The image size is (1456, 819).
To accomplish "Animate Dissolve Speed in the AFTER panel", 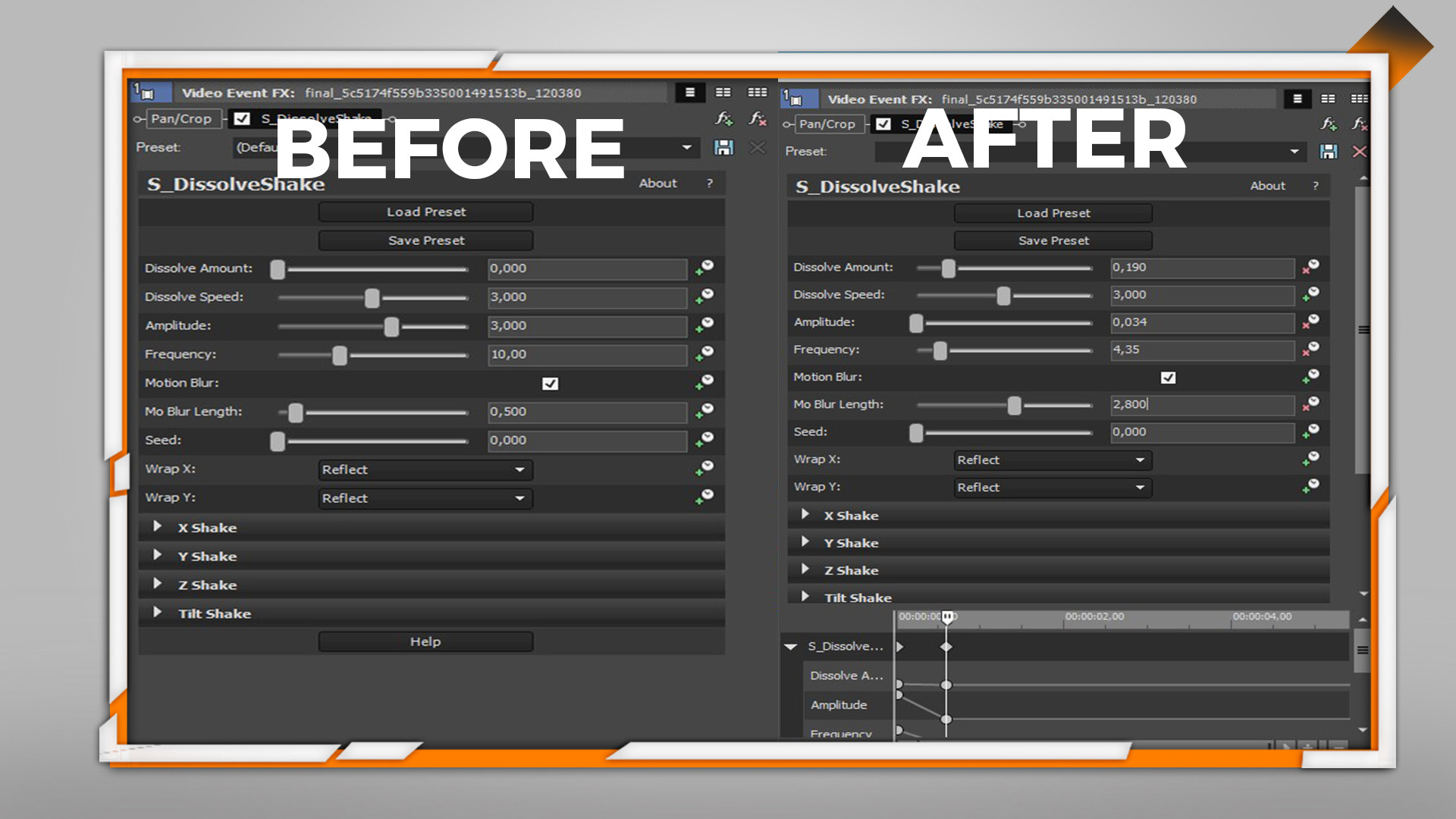I will click(1311, 294).
